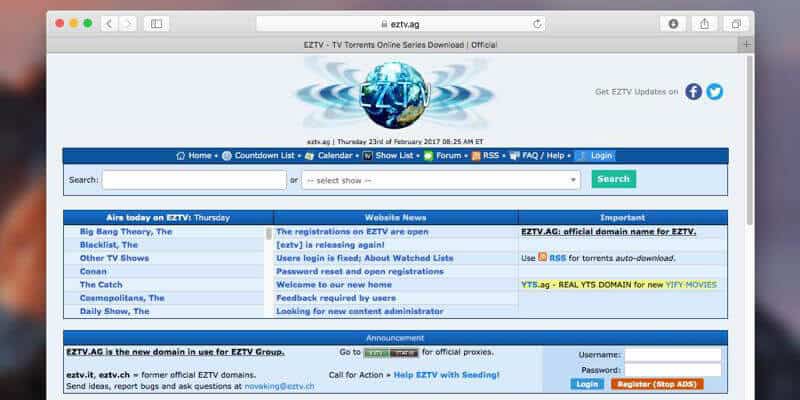Click the Search text input field
Viewport: 800px width, 400px height.
tap(194, 180)
